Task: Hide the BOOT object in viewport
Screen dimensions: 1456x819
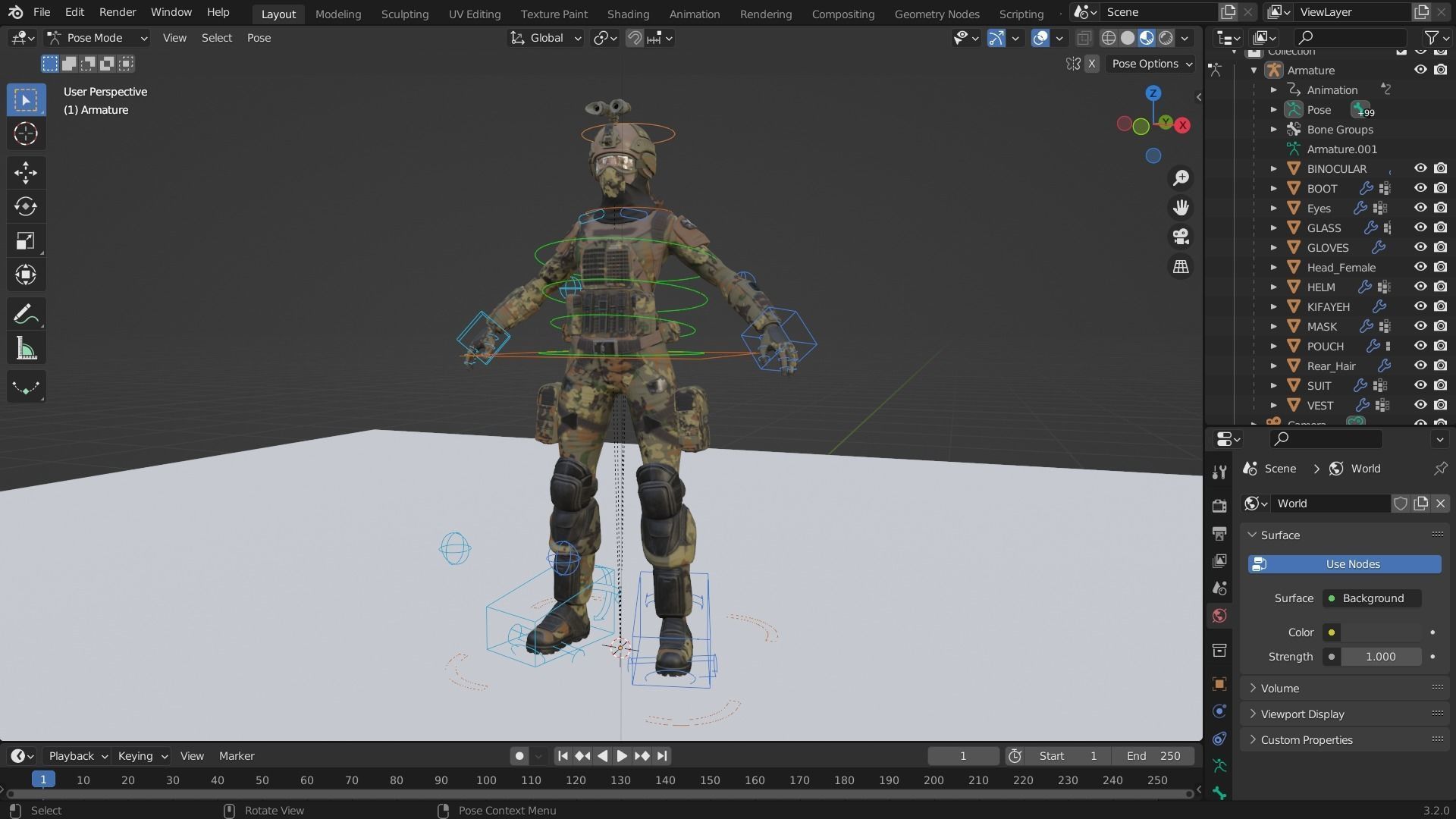Action: pyautogui.click(x=1420, y=188)
